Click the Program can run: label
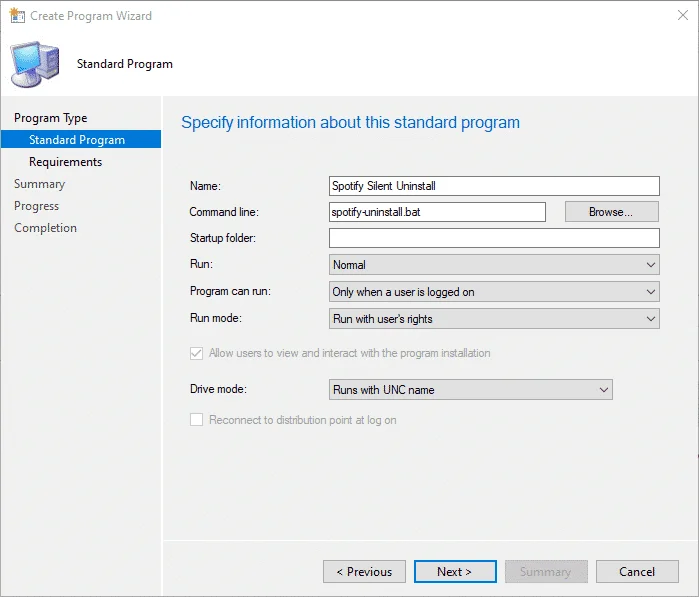The height and width of the screenshot is (597, 699). click(x=230, y=291)
